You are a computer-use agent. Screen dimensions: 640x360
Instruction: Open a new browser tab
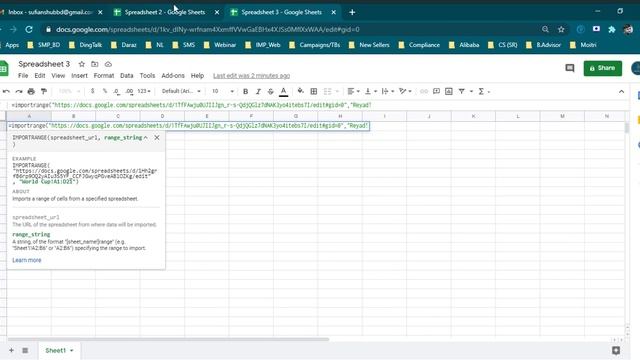(352, 12)
